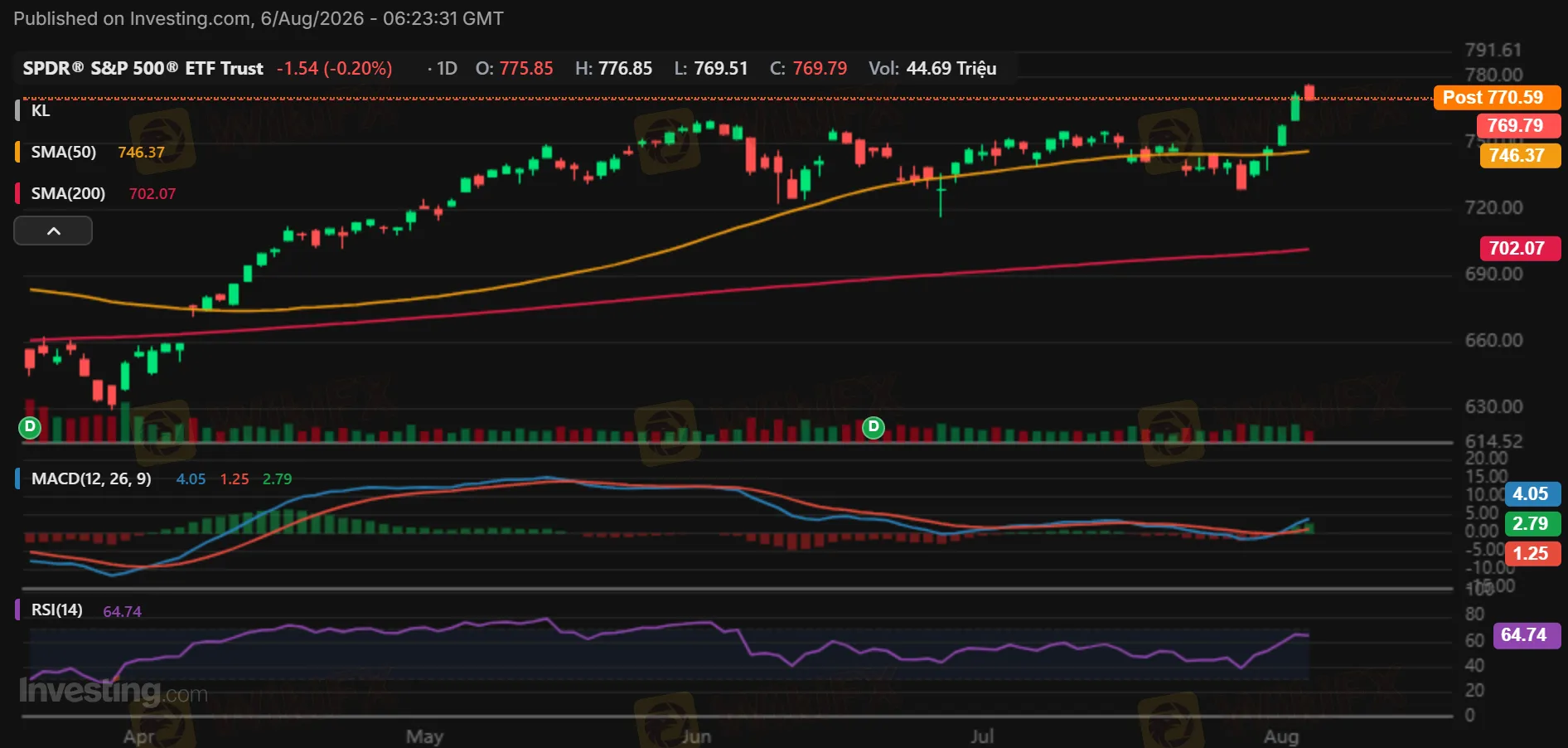Click the volume value 44.69 Triệu
Screen dimensions: 1568x748
click(951, 68)
